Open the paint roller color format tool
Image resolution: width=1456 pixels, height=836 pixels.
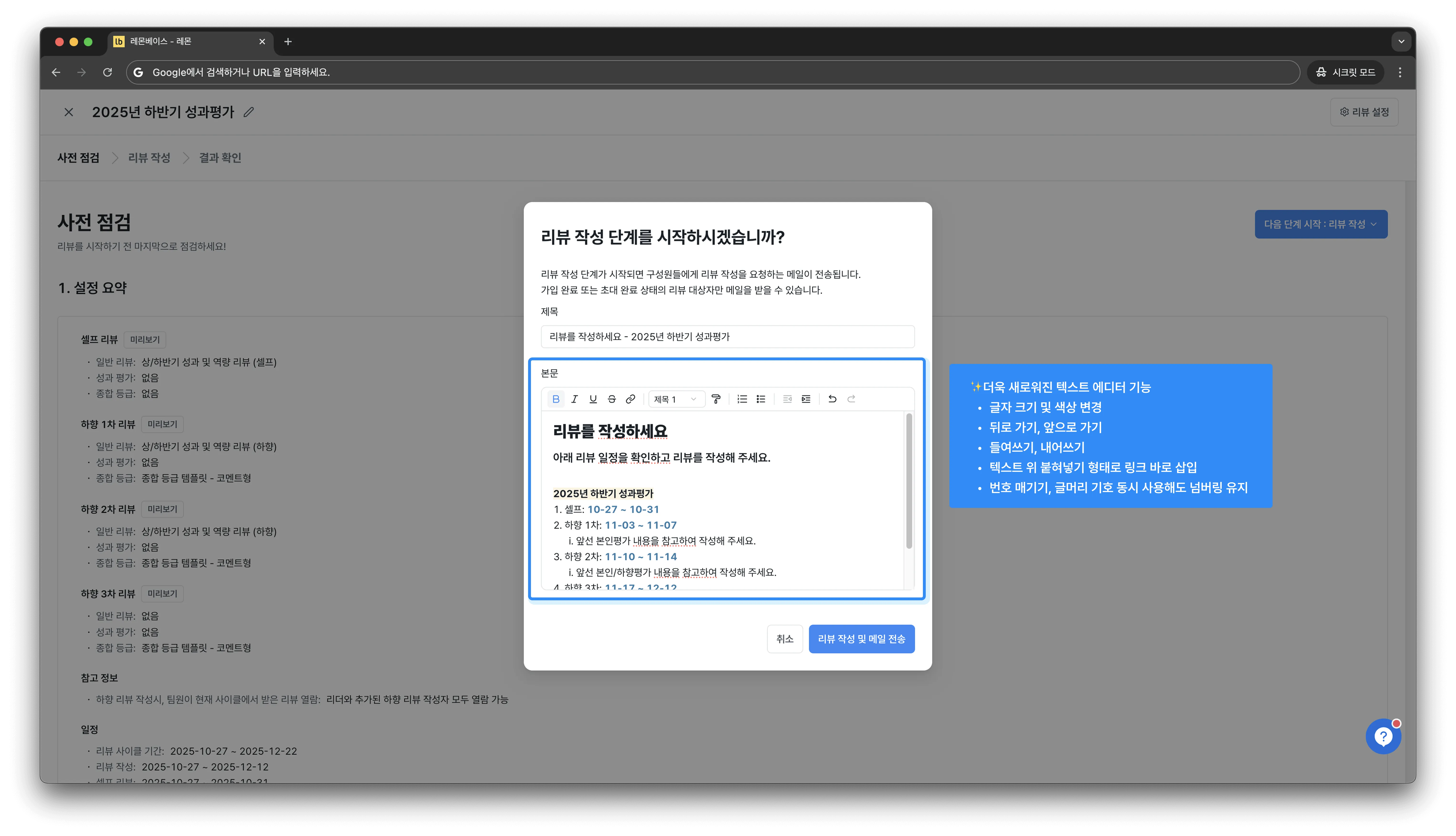[716, 399]
